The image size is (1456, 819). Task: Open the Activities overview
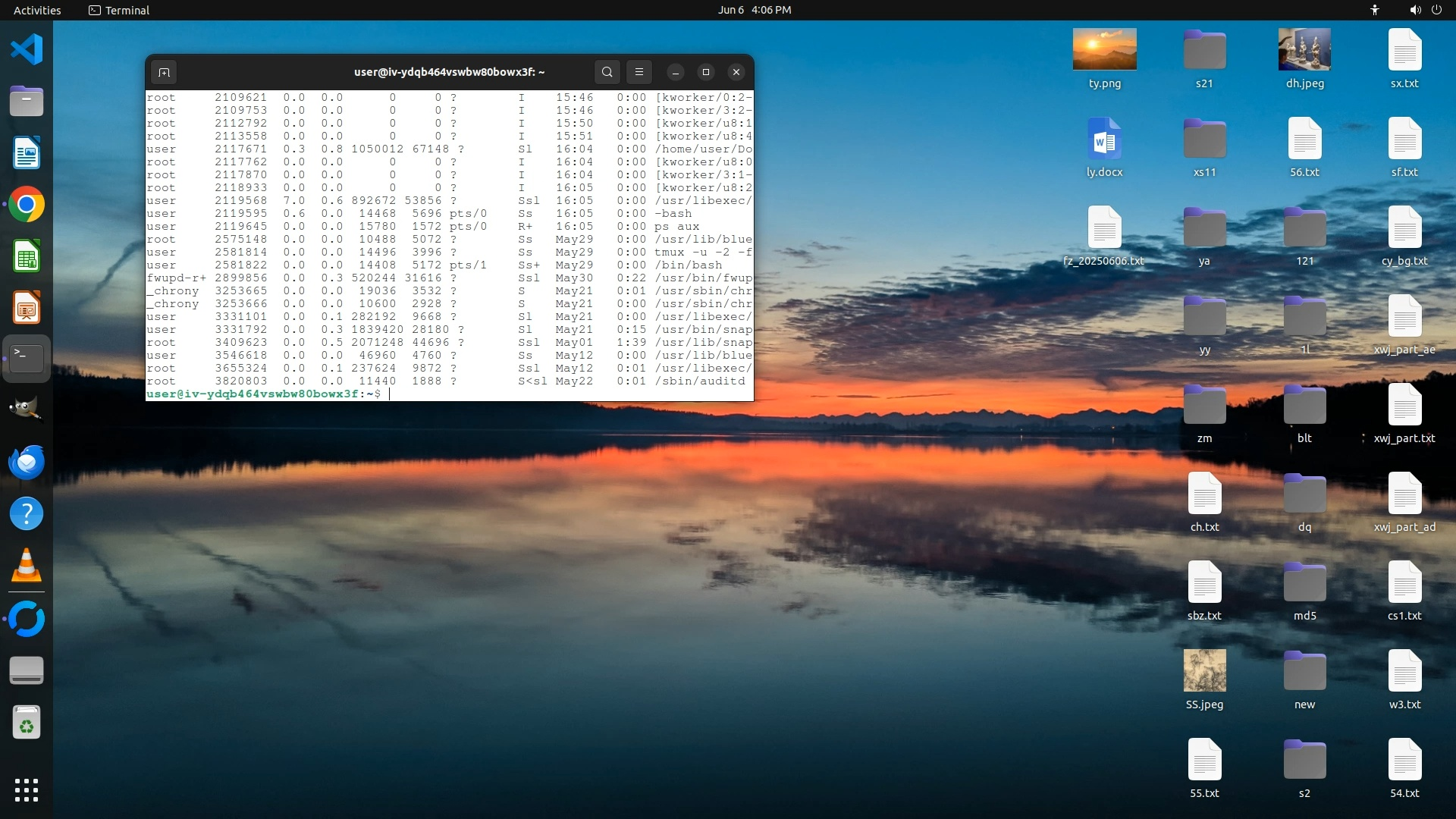(37, 10)
